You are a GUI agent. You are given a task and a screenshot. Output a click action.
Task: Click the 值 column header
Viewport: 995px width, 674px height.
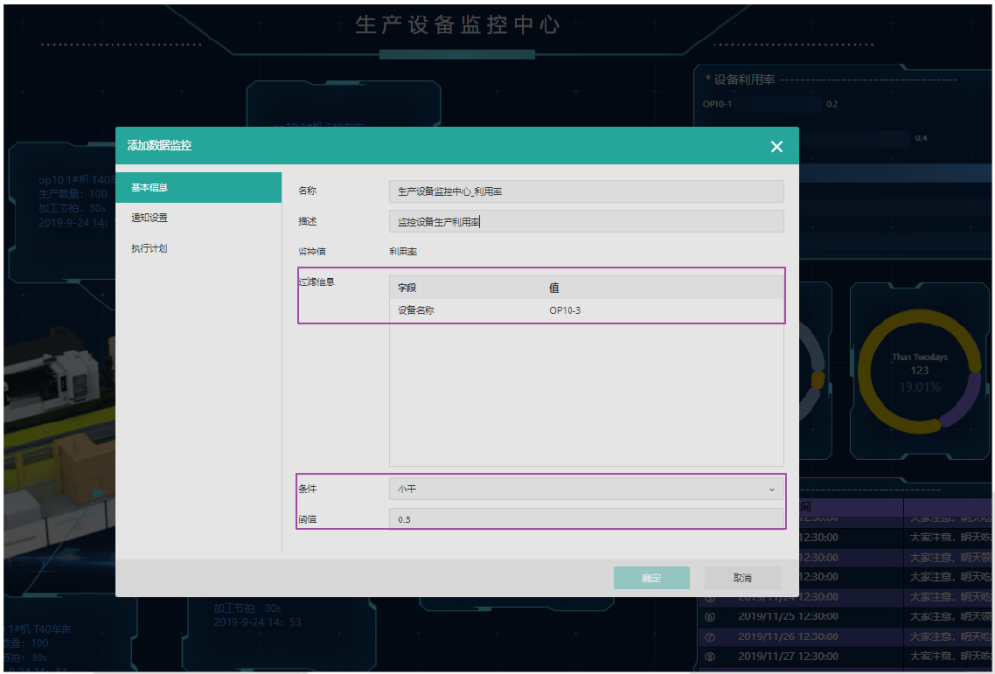coord(554,287)
